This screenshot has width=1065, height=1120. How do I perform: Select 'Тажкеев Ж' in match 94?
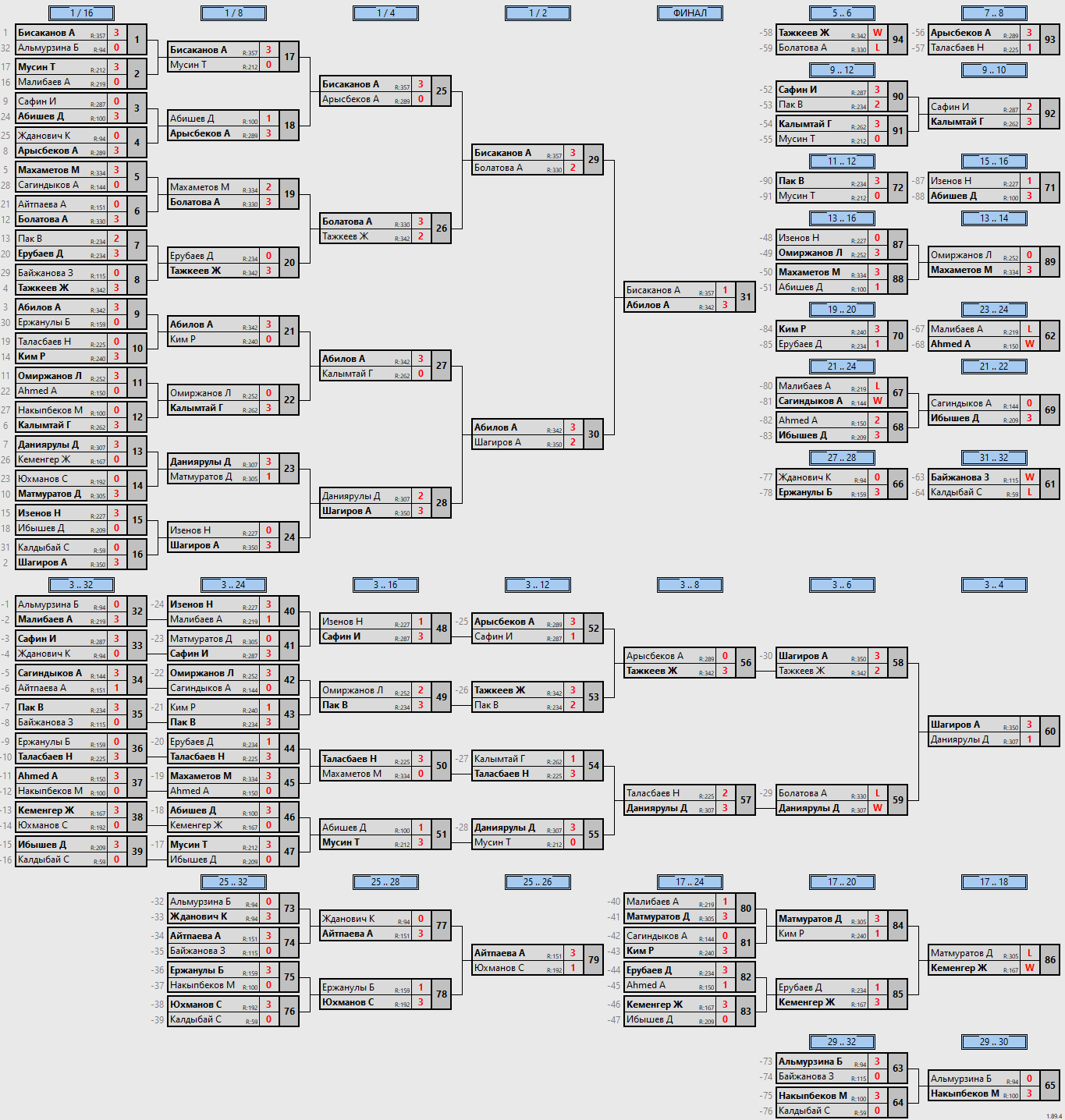804,33
